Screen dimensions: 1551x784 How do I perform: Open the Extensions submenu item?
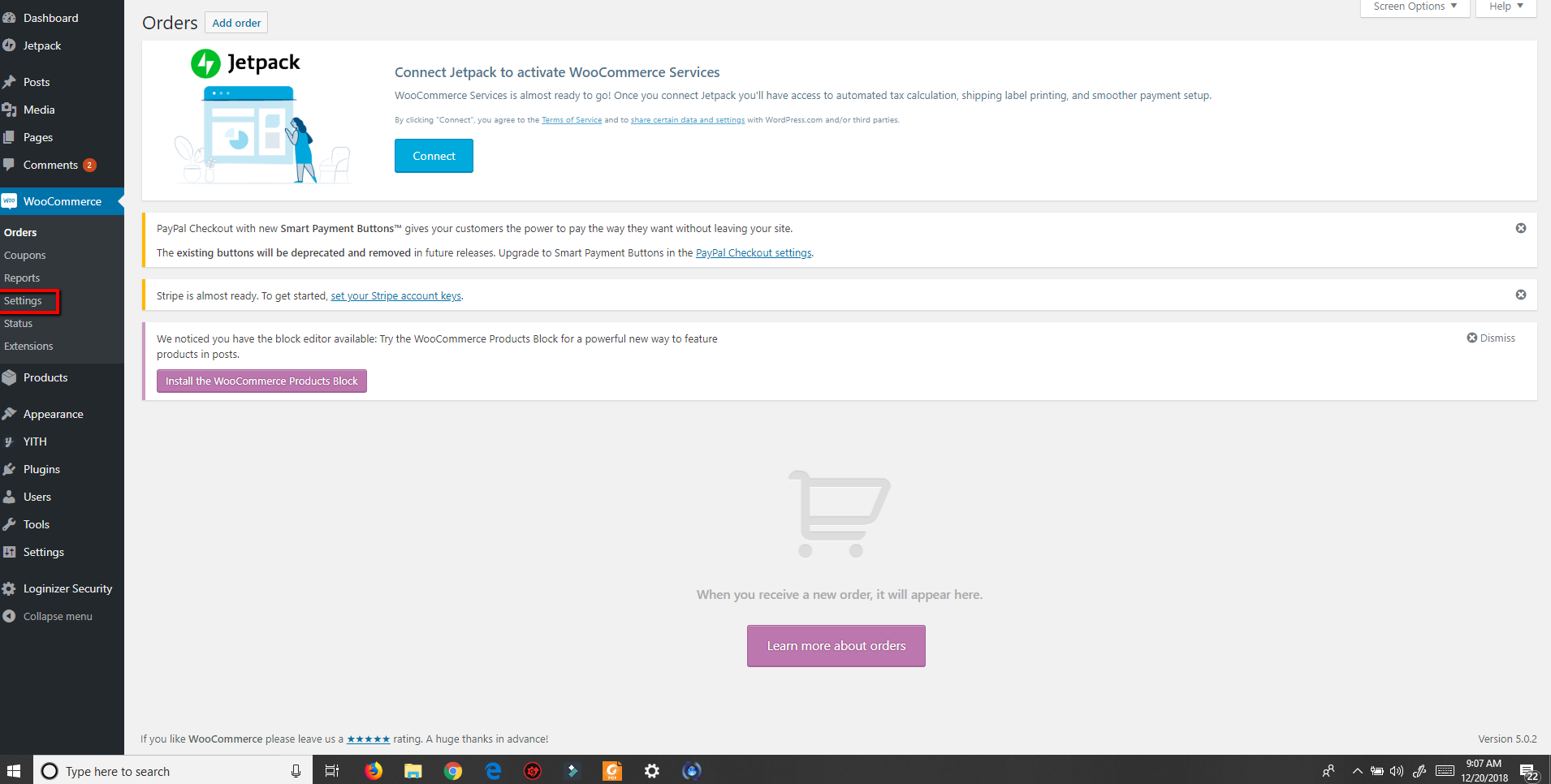(28, 346)
